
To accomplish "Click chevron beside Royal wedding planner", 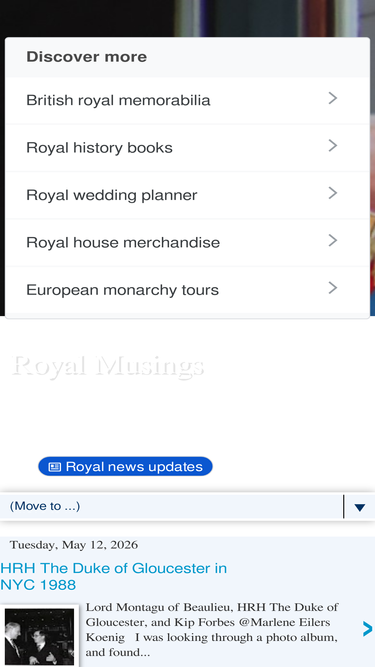I will point(333,193).
